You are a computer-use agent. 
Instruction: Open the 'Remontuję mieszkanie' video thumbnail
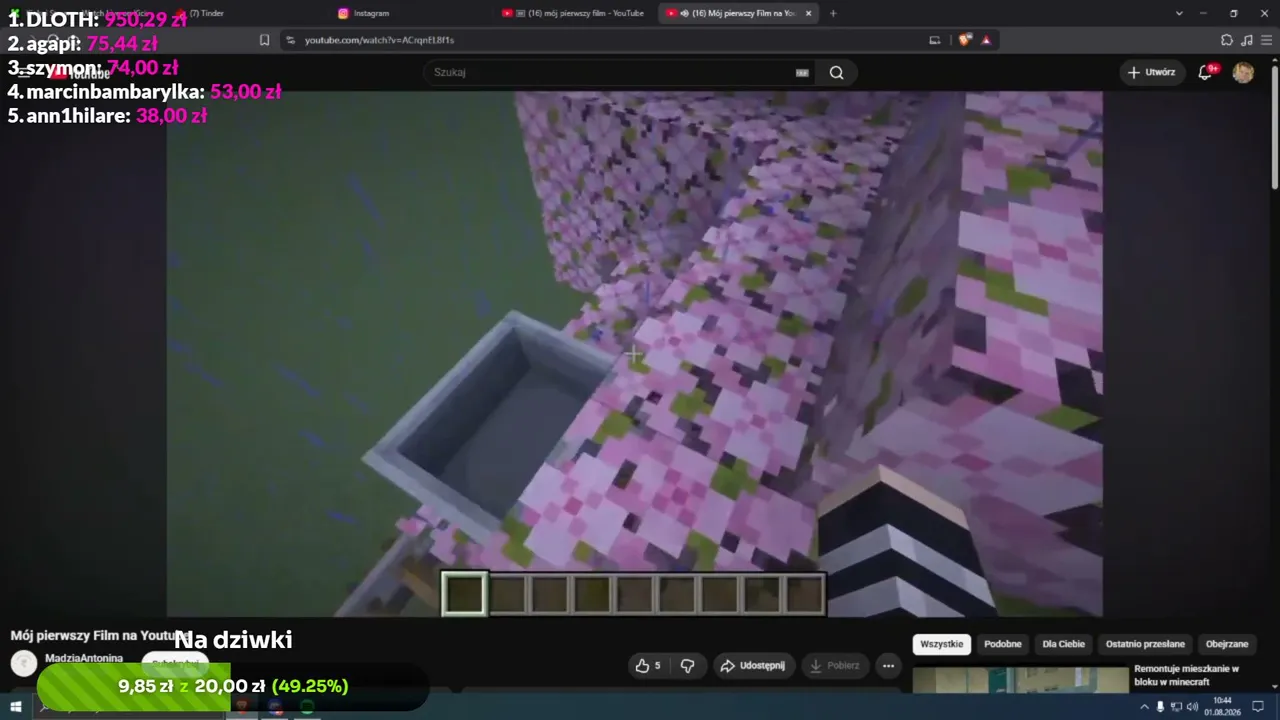[1020, 681]
